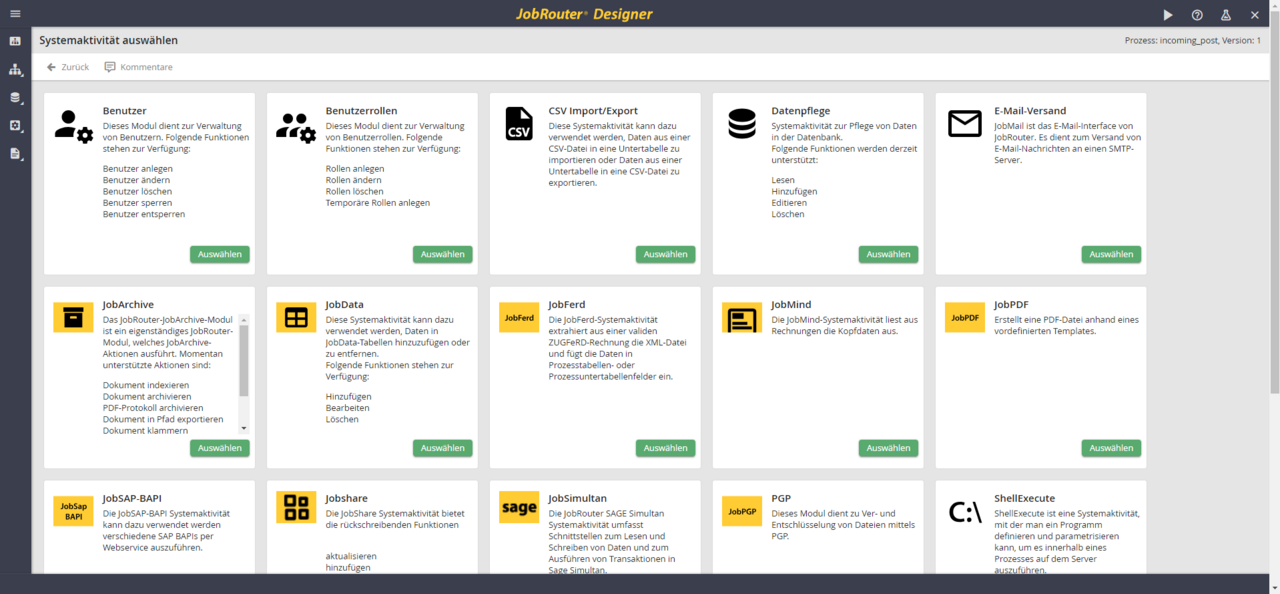Click the 'Systemaktivität auswählen' page heading
The height and width of the screenshot is (594, 1280).
point(109,40)
